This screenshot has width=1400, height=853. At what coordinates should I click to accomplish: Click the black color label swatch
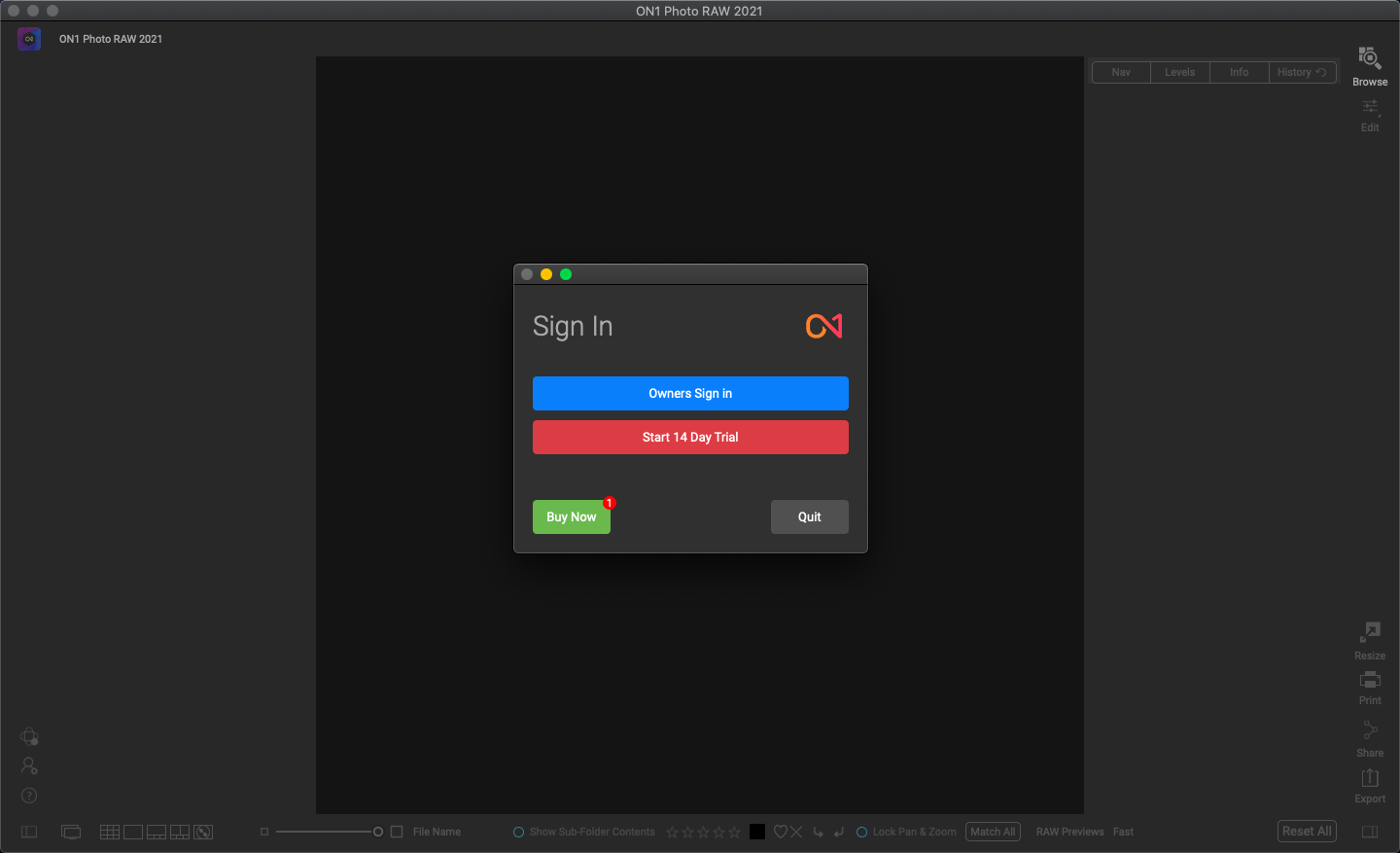[x=757, y=832]
